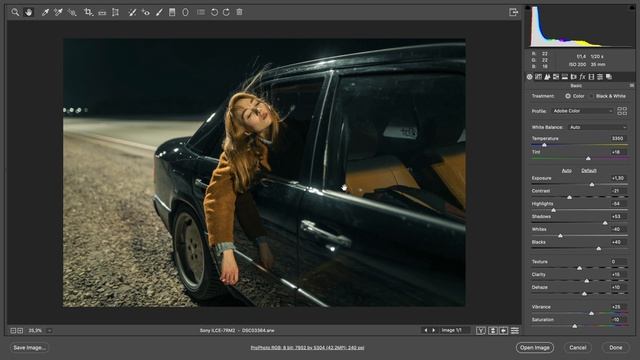The height and width of the screenshot is (360, 640).
Task: Rotate image 90 degrees clockwise
Action: 227,12
